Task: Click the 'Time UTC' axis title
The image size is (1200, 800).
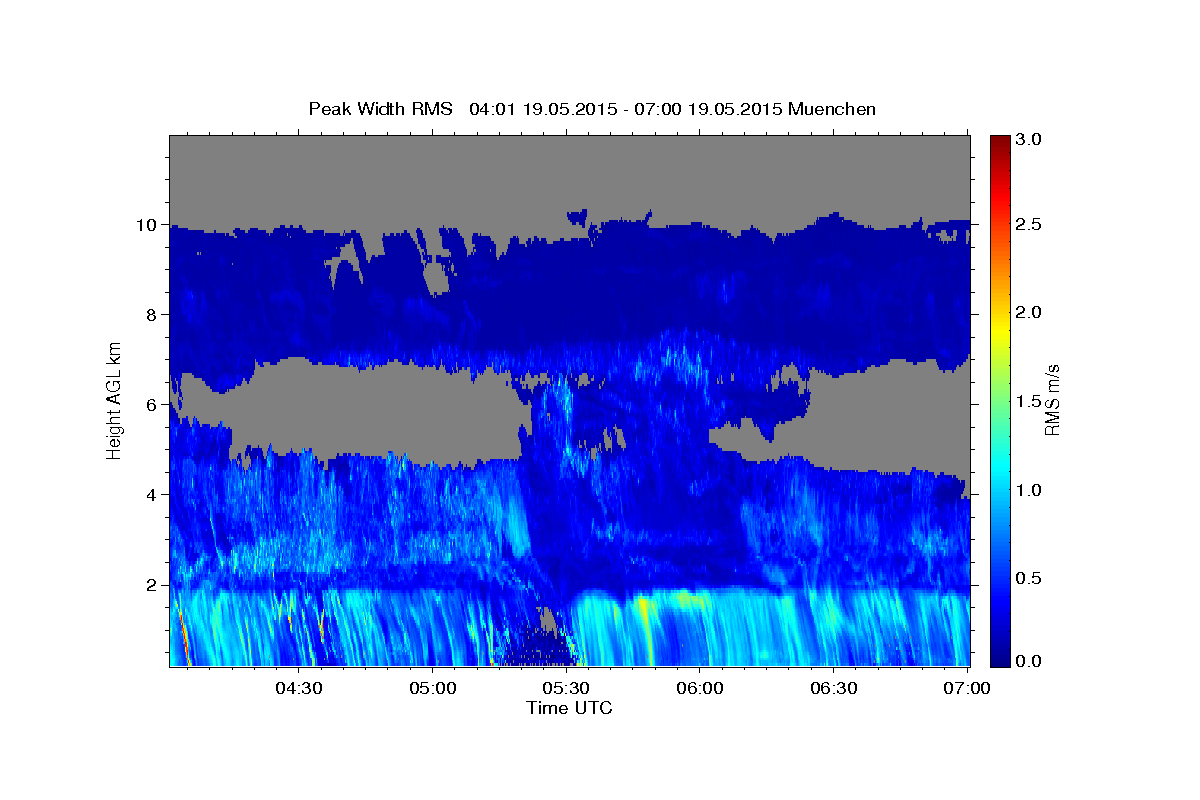Action: coord(569,708)
